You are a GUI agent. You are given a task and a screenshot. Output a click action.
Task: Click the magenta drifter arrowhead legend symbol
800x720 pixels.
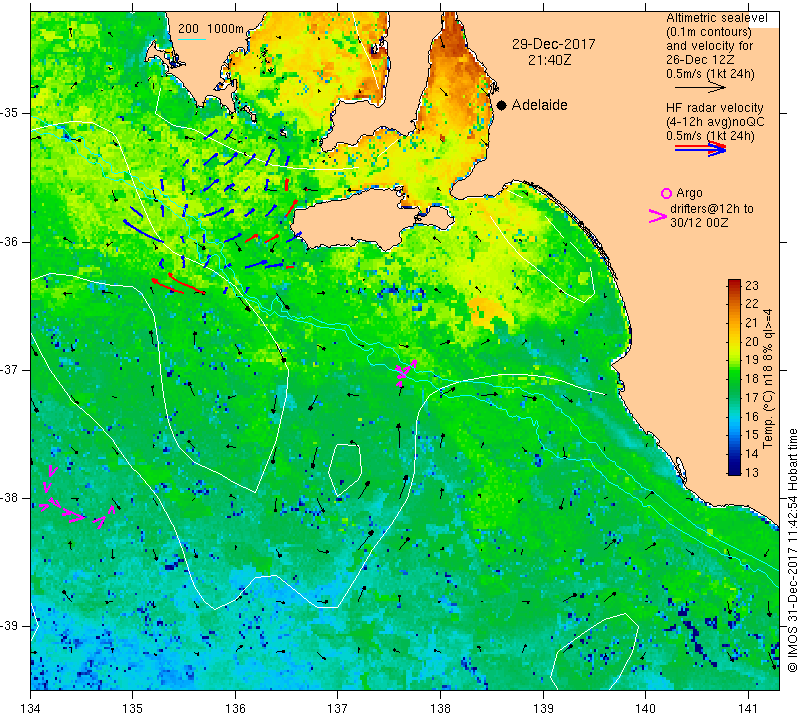click(657, 216)
